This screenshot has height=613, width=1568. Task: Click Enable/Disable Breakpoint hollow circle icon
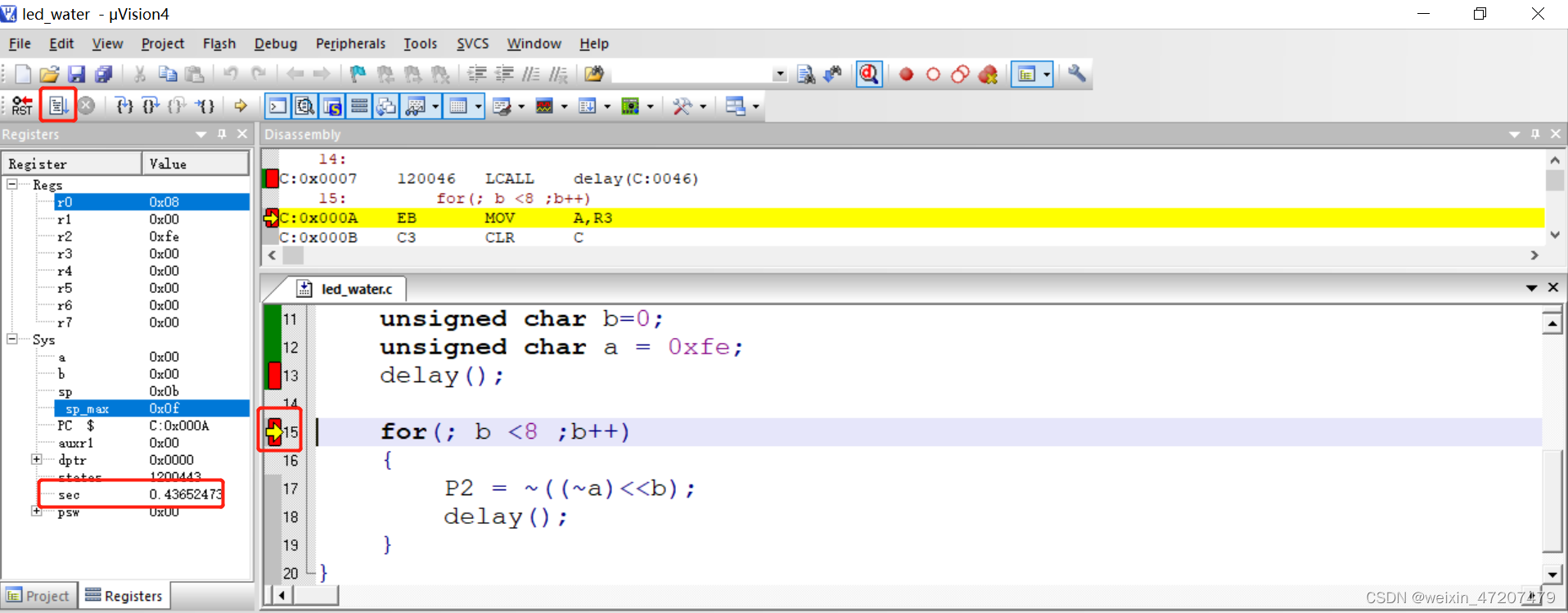point(933,74)
